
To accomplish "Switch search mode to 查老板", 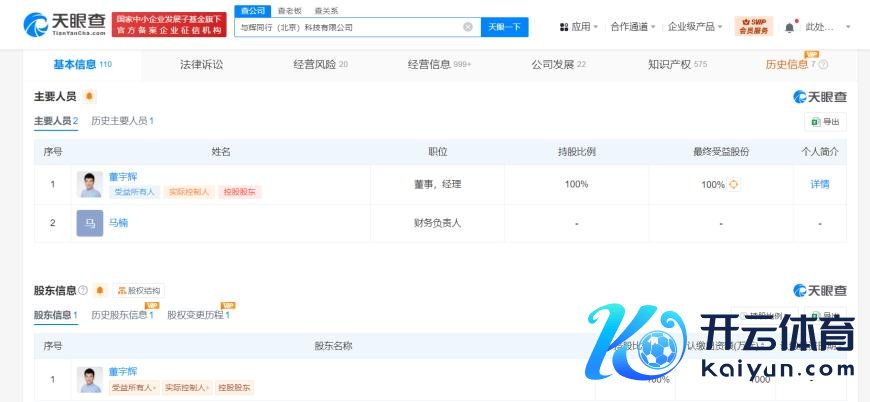I will pyautogui.click(x=289, y=10).
